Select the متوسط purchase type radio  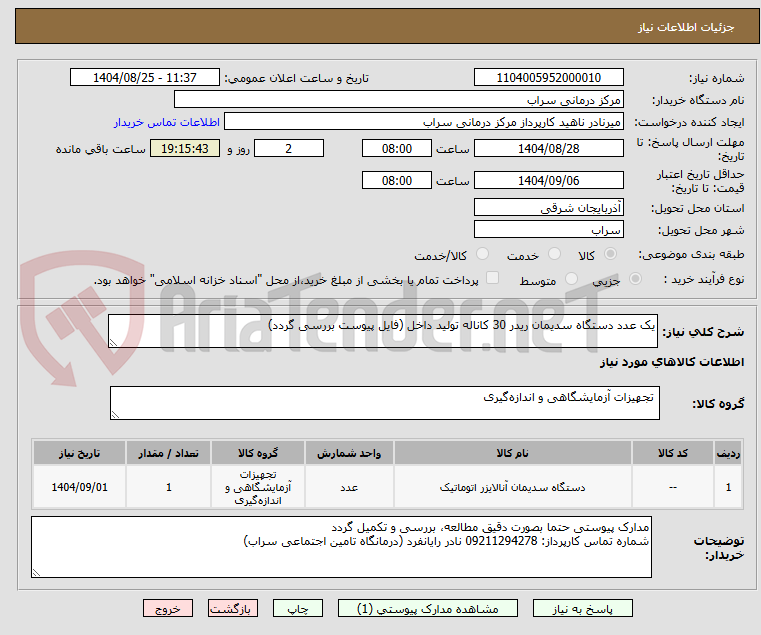(572, 279)
